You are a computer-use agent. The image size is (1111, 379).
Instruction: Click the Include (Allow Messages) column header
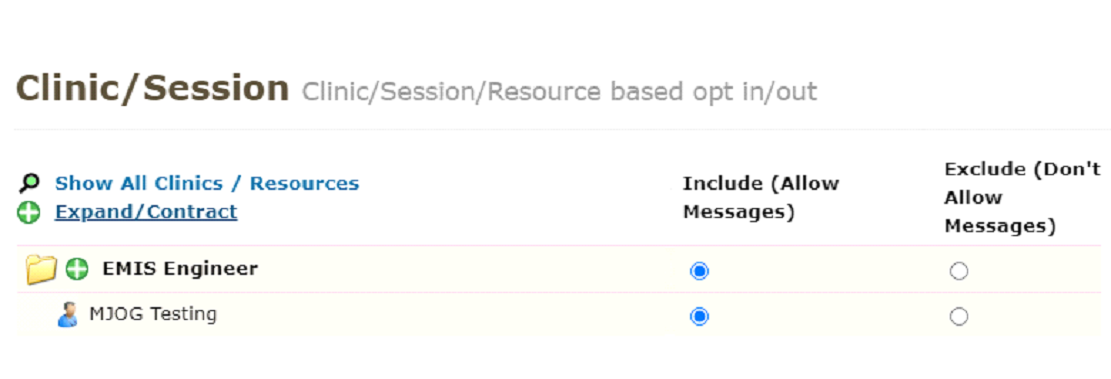(761, 198)
